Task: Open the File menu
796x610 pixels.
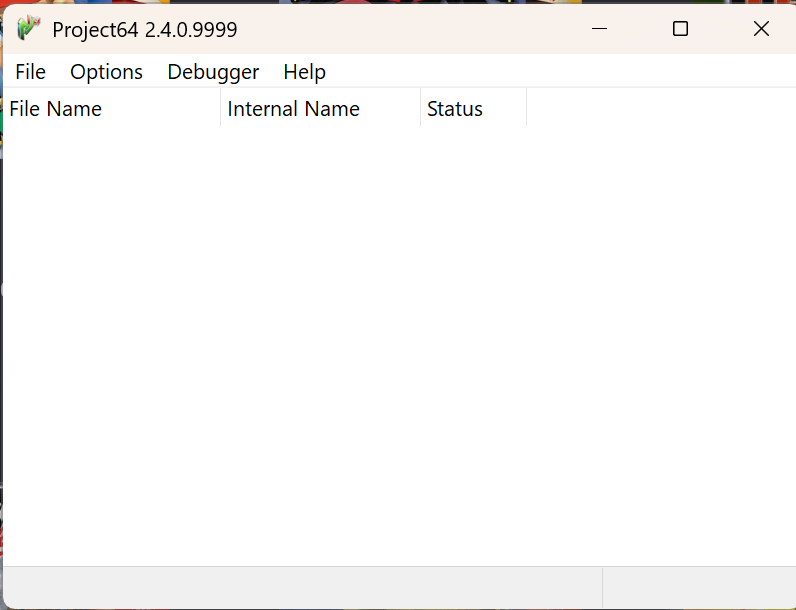Action: (30, 72)
